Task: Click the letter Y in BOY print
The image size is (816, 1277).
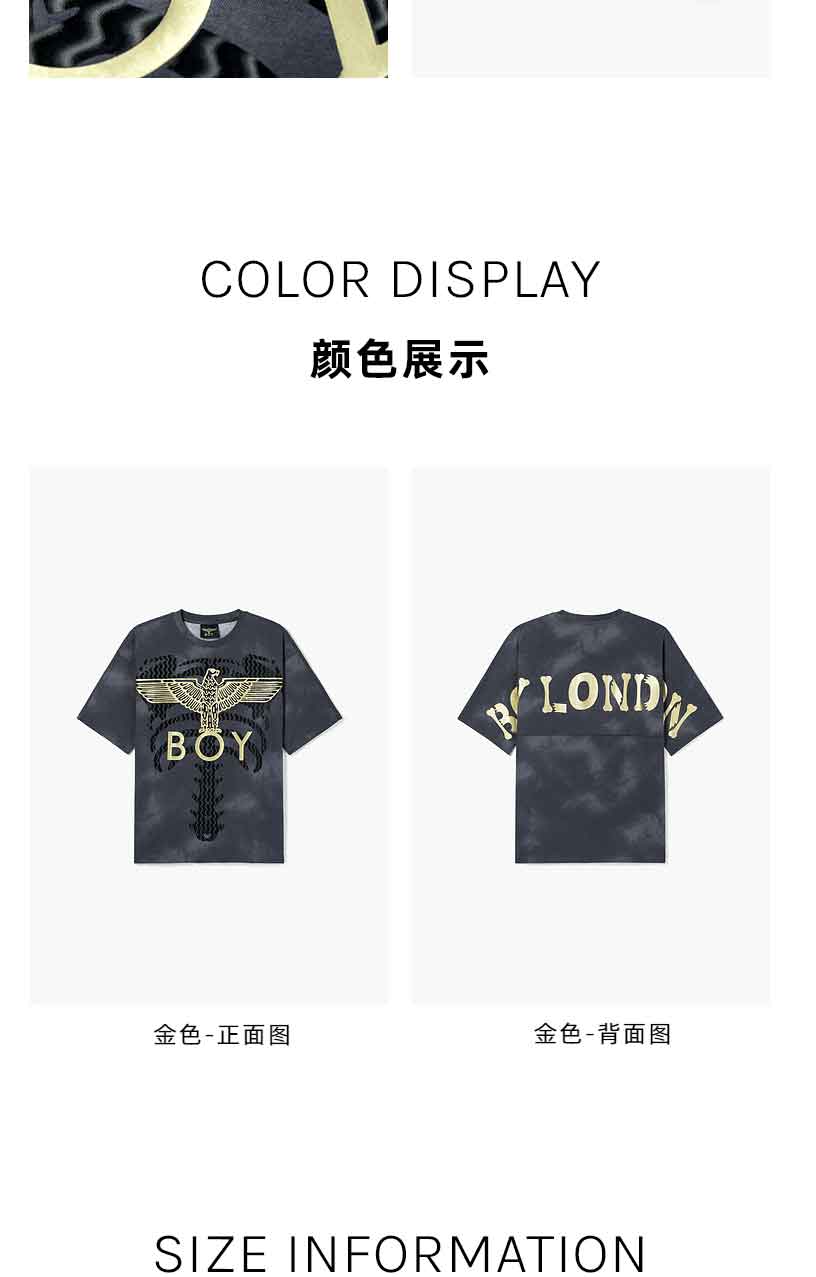Action: 241,747
